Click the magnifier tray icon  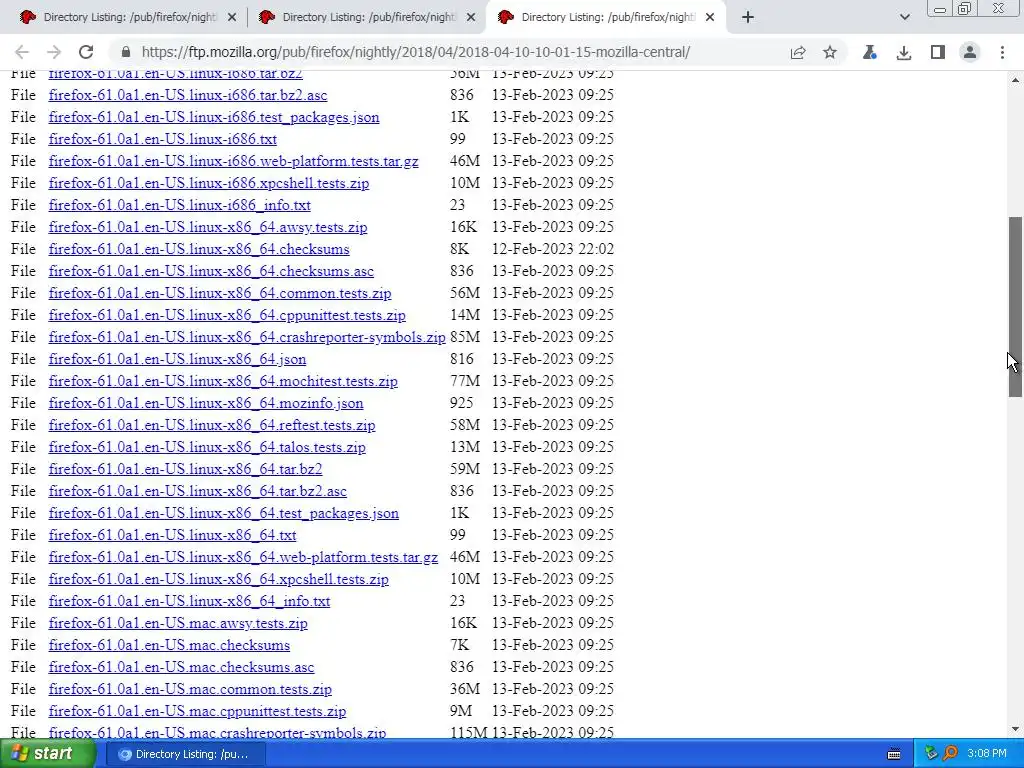(950, 754)
